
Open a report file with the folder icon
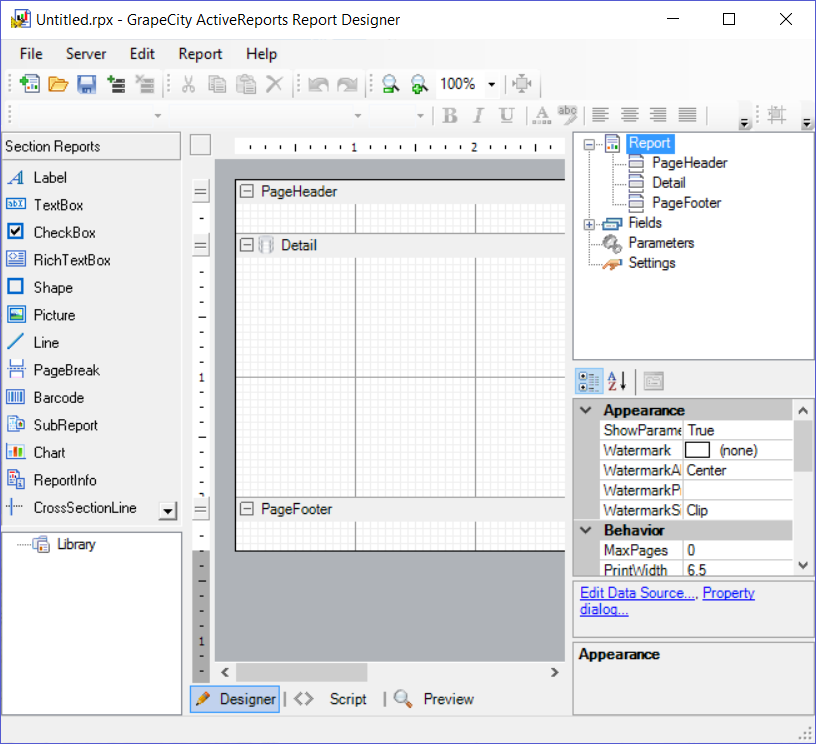[x=58, y=84]
